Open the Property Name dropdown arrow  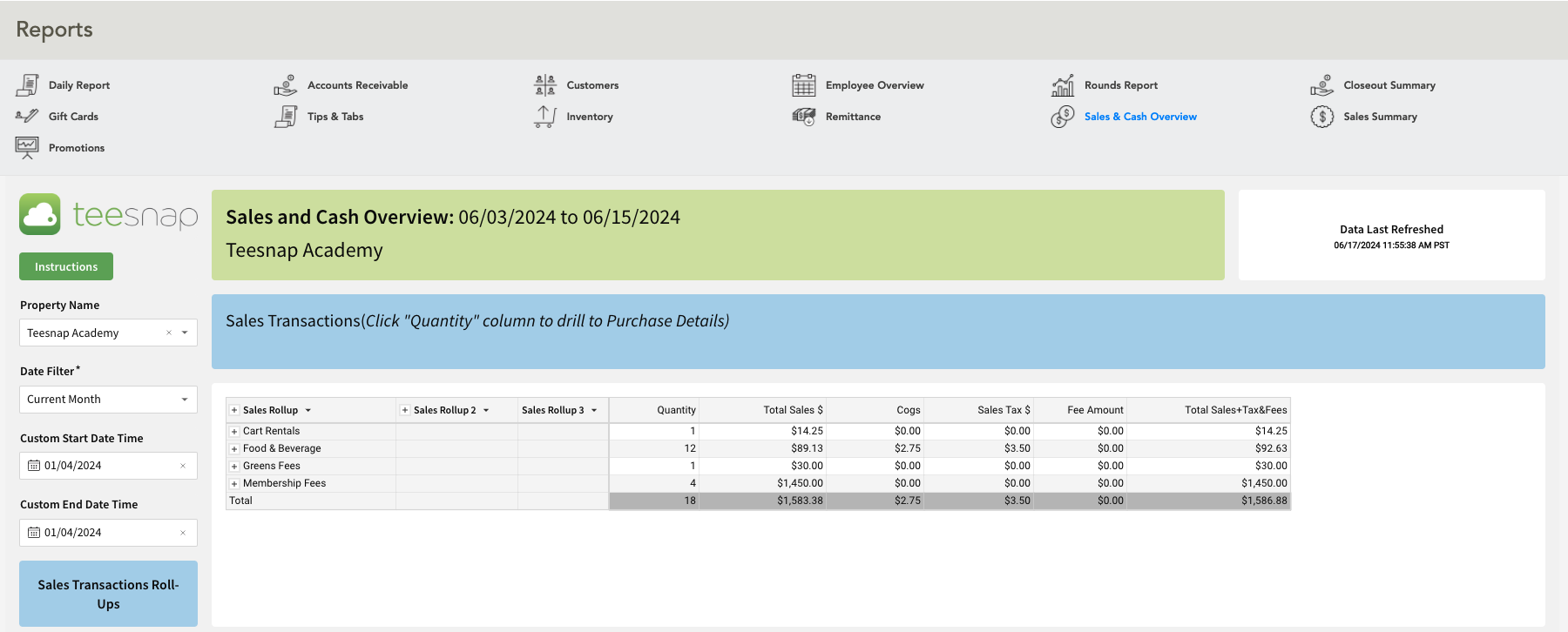[x=185, y=333]
